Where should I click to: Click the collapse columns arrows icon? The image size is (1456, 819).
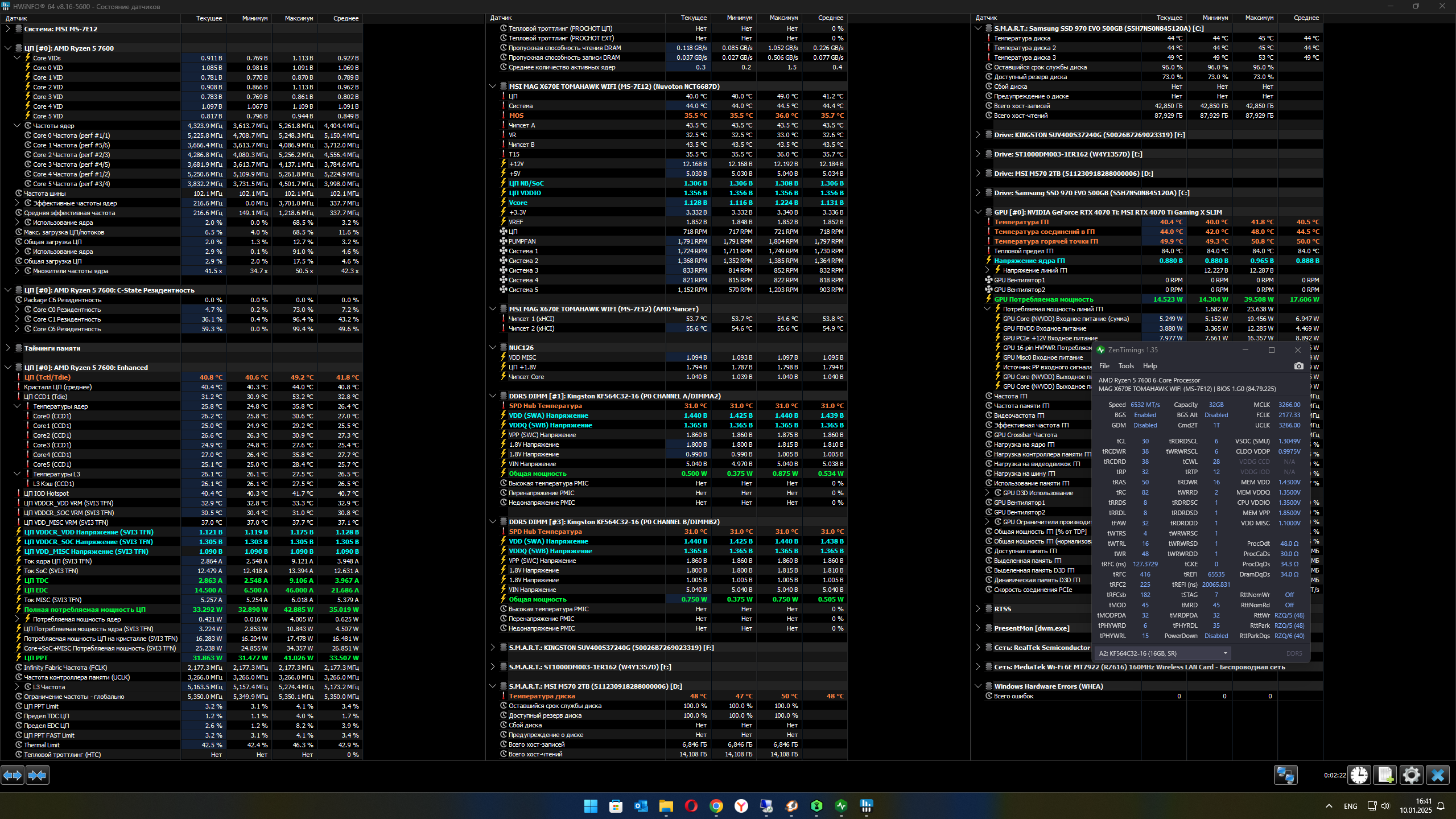[38, 775]
